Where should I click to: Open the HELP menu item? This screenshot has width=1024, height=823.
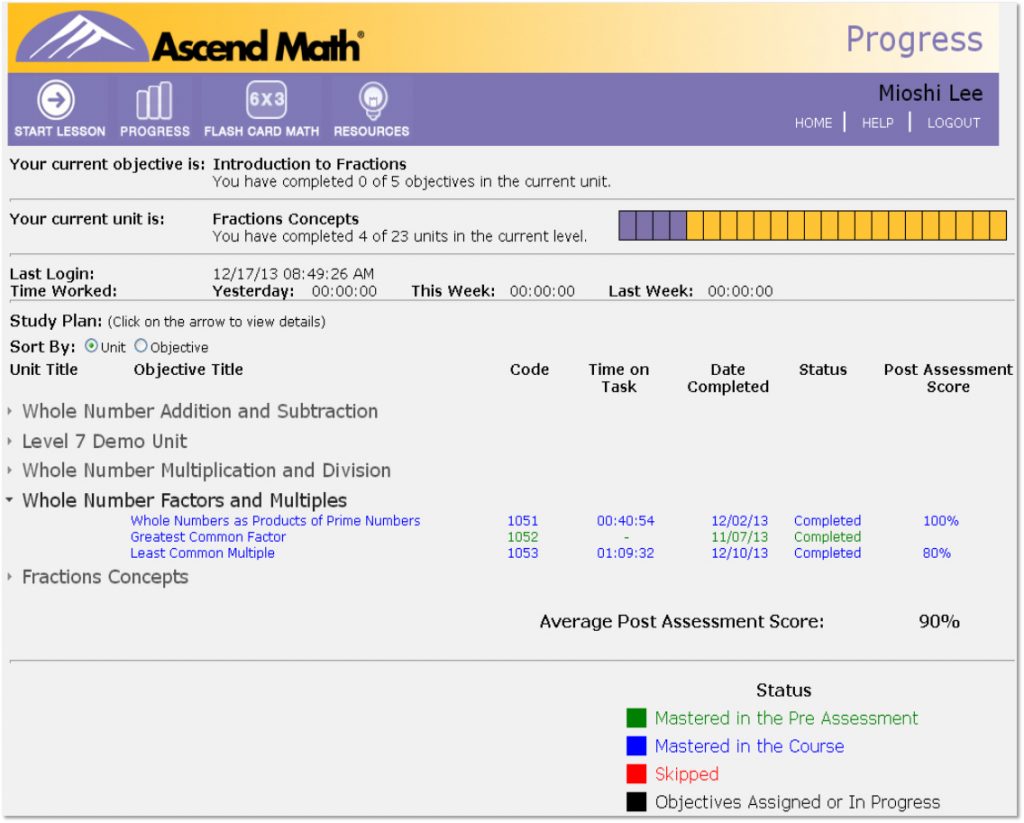877,123
